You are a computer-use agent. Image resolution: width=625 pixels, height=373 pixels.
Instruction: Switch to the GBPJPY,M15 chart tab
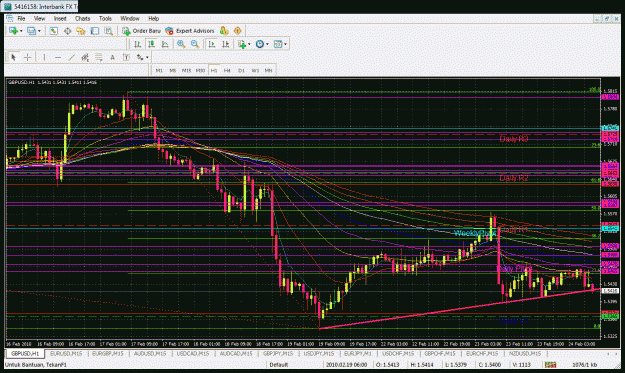point(277,353)
